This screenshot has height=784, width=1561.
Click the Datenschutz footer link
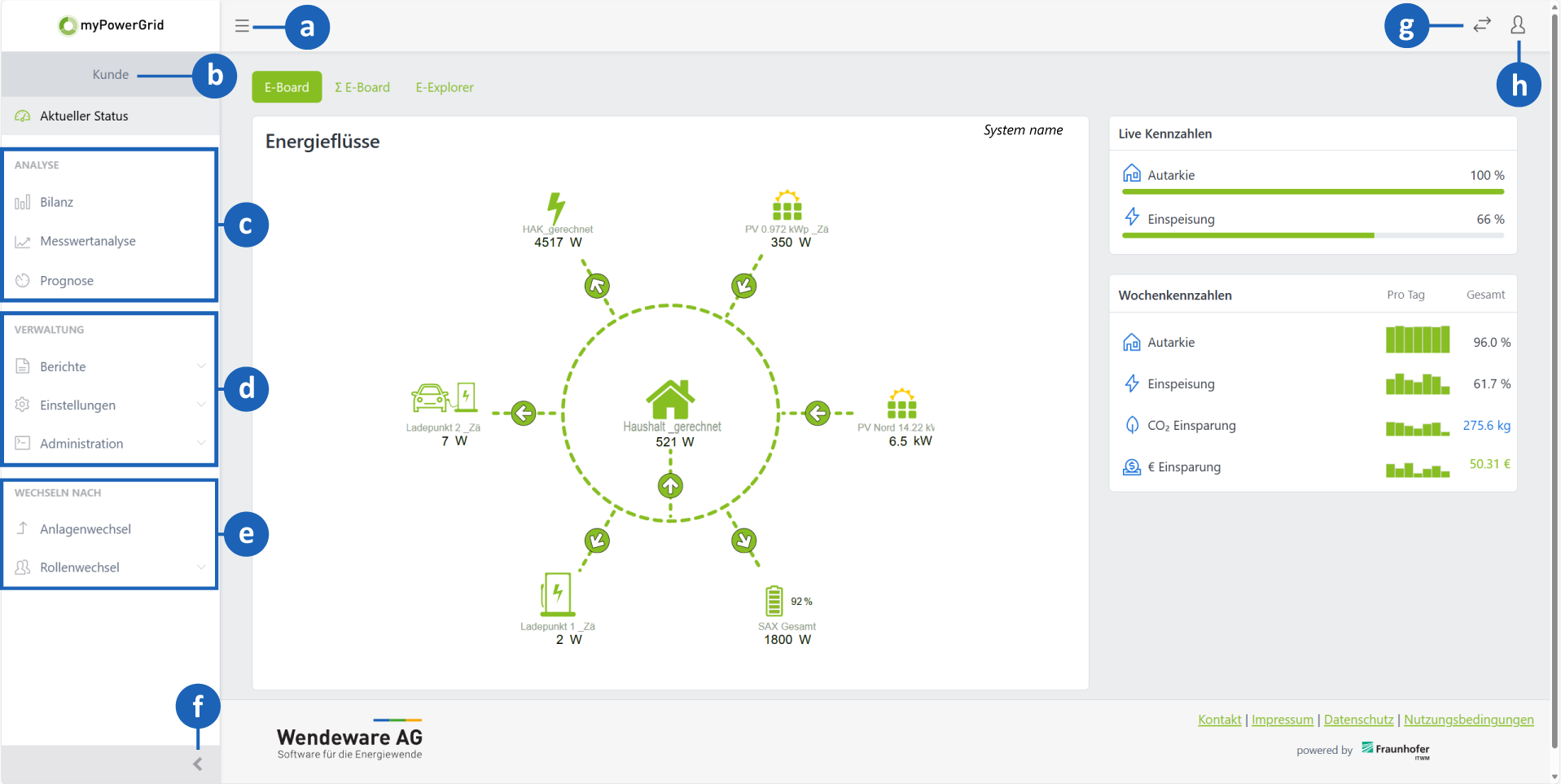(x=1358, y=720)
